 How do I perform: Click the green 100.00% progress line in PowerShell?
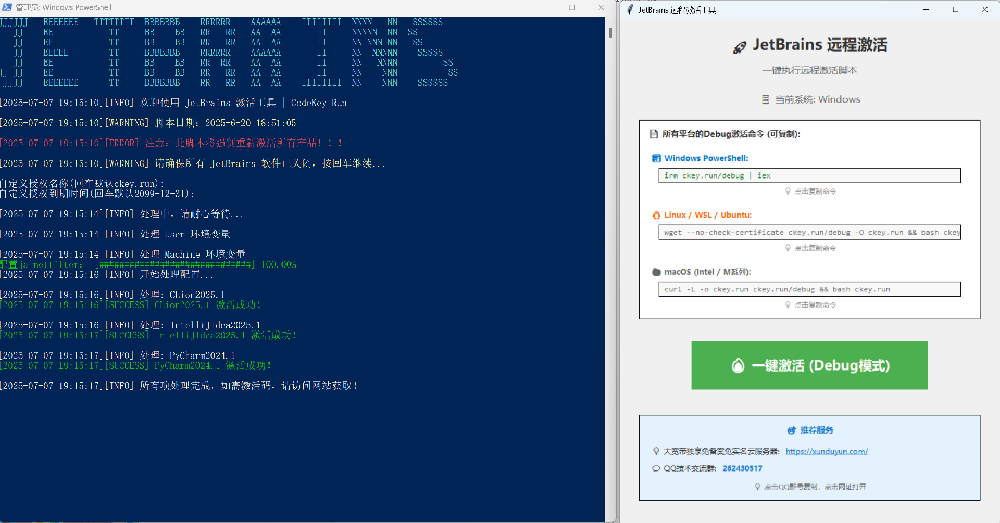click(x=148, y=264)
